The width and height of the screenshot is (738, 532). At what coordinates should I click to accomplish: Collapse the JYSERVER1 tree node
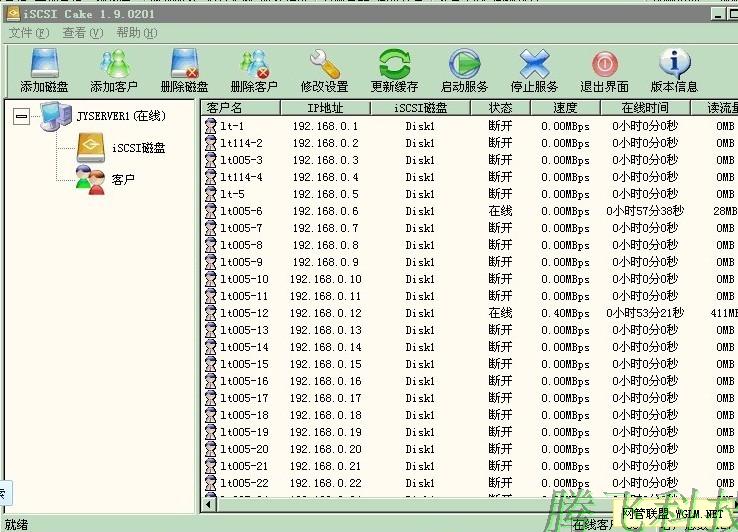click(x=21, y=116)
